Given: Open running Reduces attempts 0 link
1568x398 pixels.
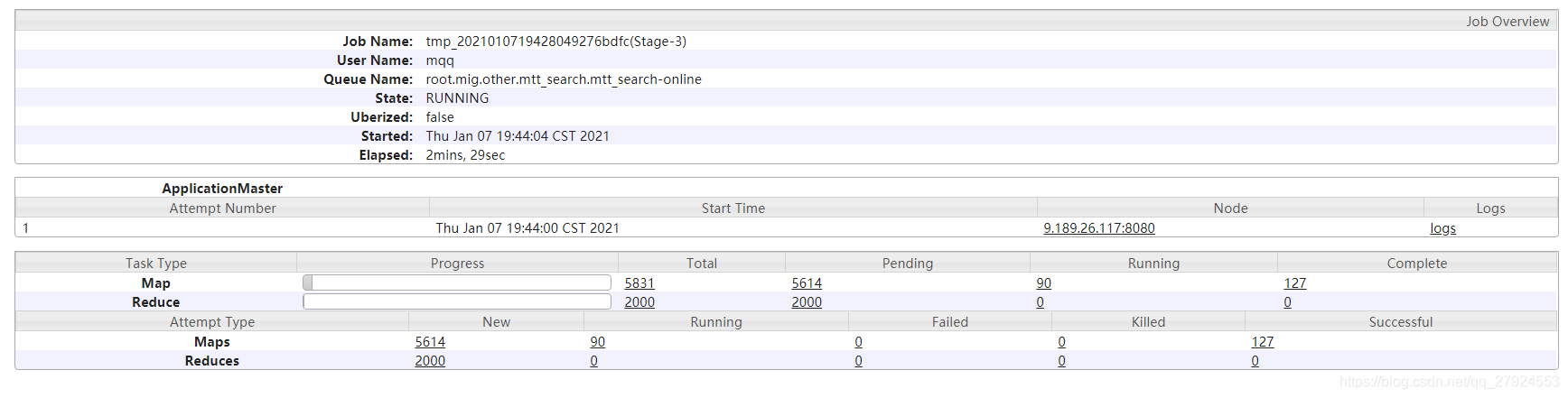Looking at the screenshot, I should (x=594, y=361).
